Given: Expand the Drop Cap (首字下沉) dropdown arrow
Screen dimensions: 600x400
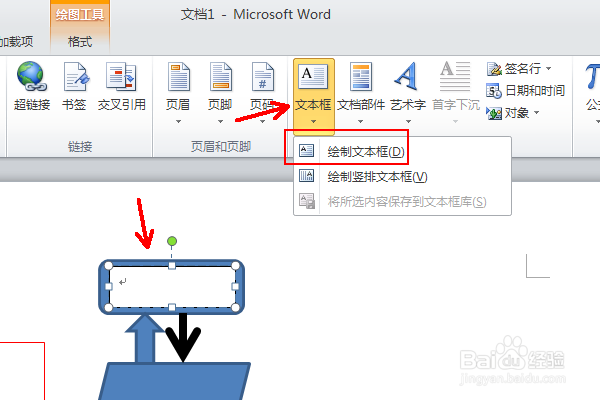Looking at the screenshot, I should tap(455, 122).
